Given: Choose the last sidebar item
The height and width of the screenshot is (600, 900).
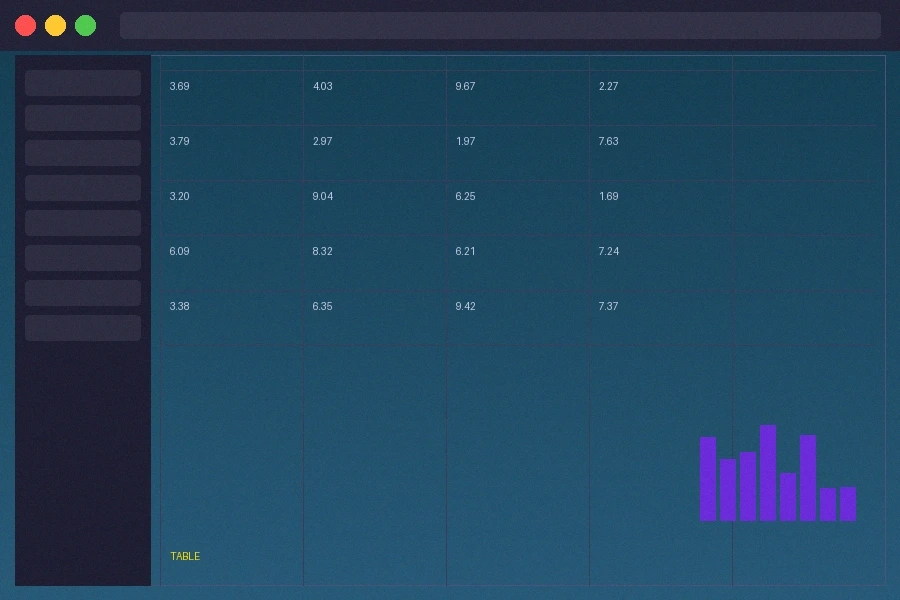Looking at the screenshot, I should coord(83,328).
